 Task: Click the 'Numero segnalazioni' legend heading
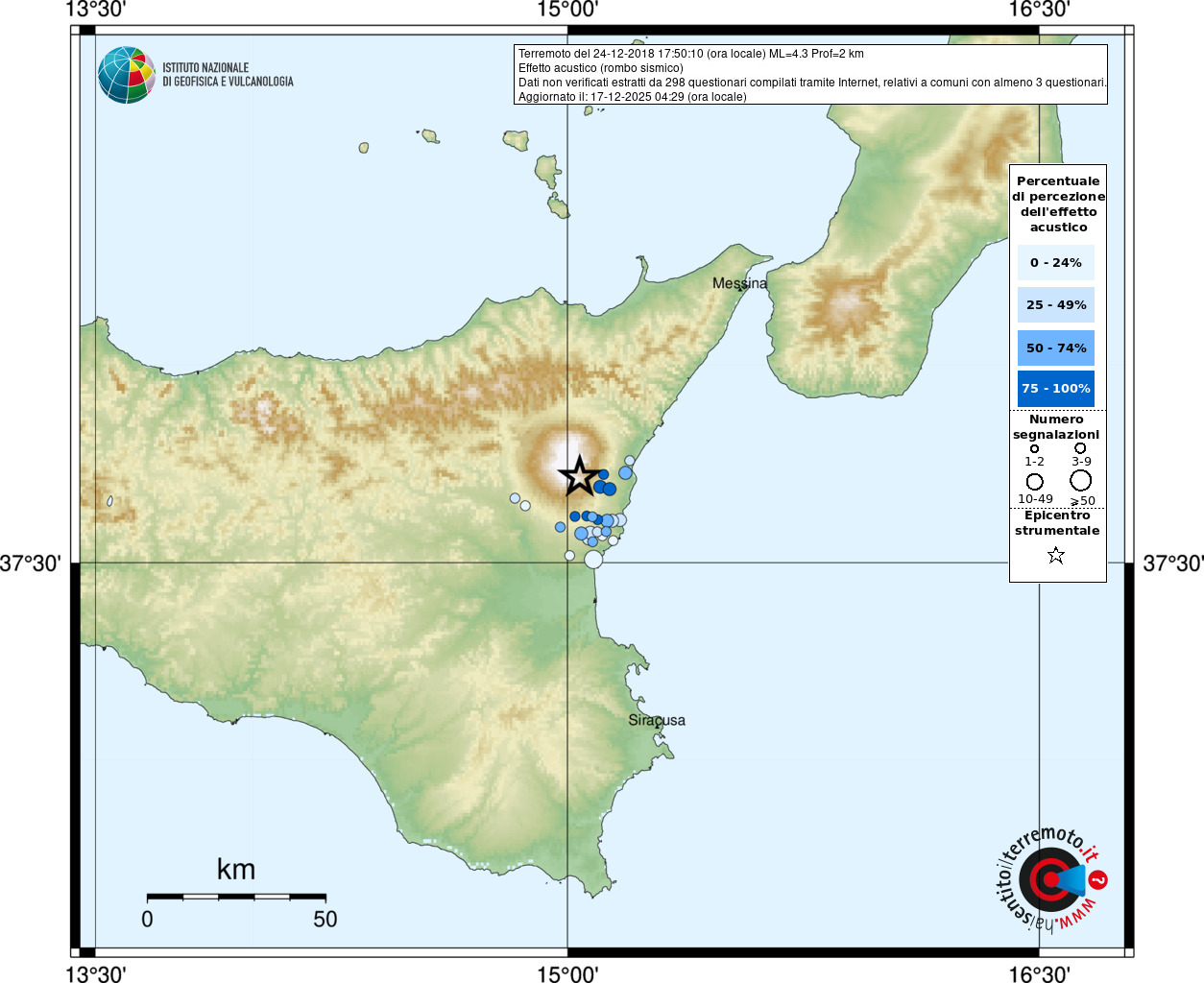coord(1056,426)
